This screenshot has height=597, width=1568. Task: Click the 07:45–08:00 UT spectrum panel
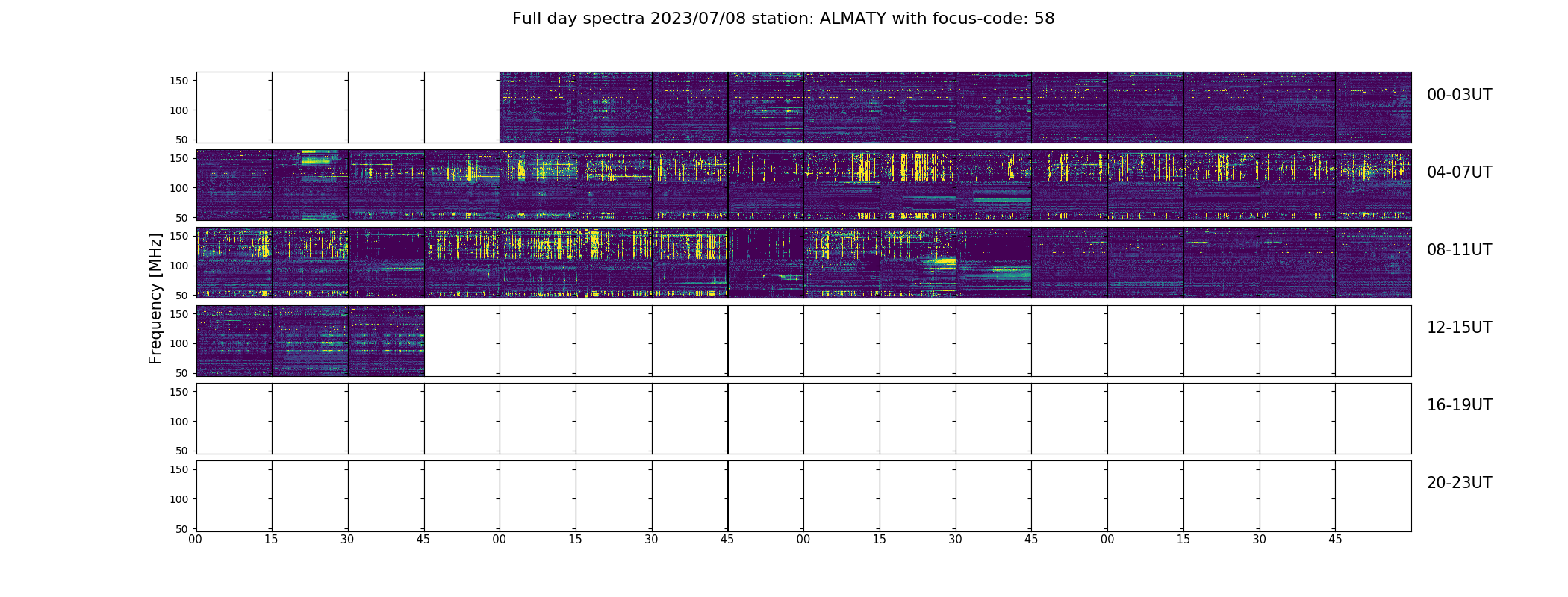(1373, 185)
